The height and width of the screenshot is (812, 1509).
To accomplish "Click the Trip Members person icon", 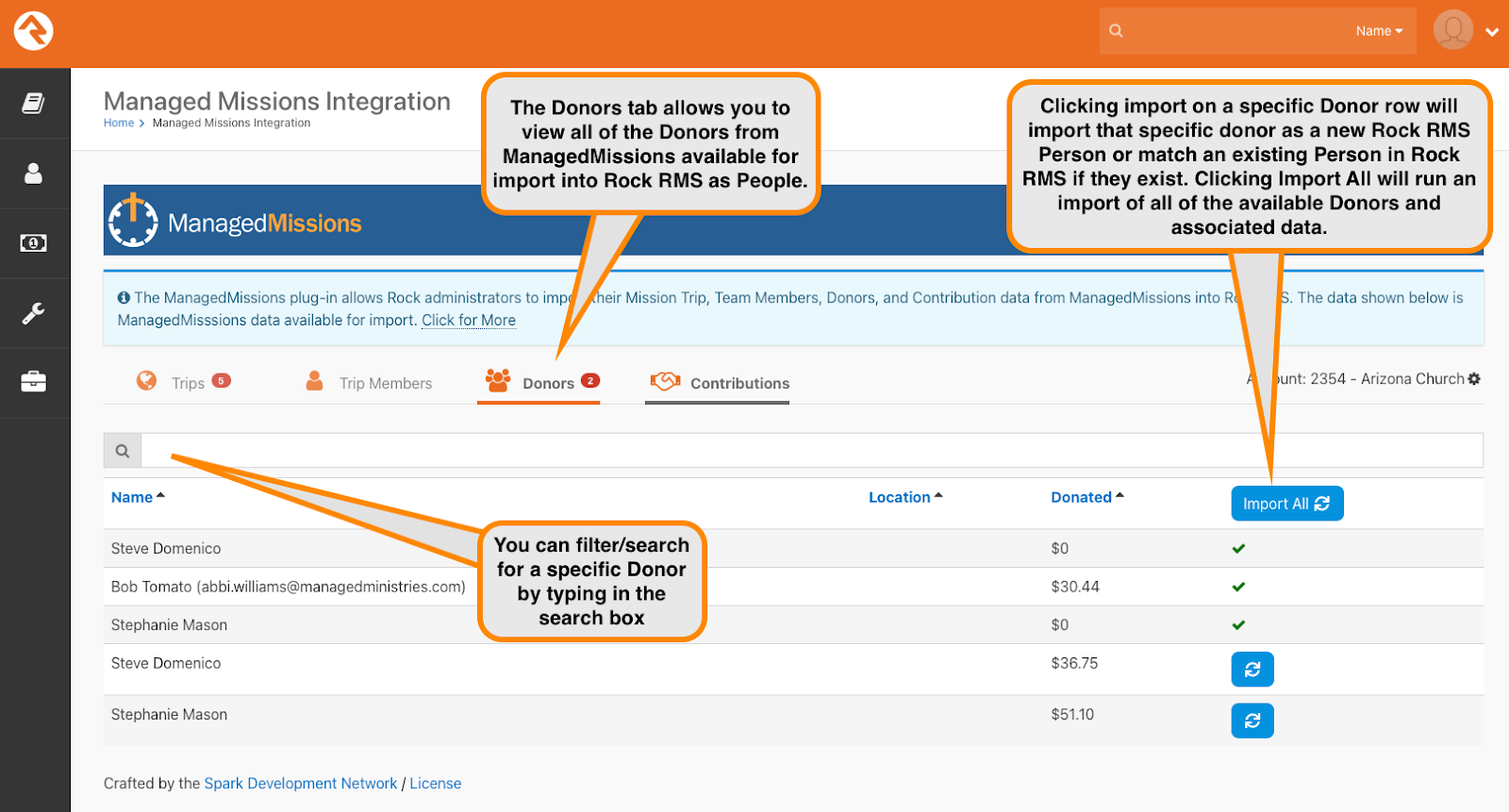I will pos(314,380).
